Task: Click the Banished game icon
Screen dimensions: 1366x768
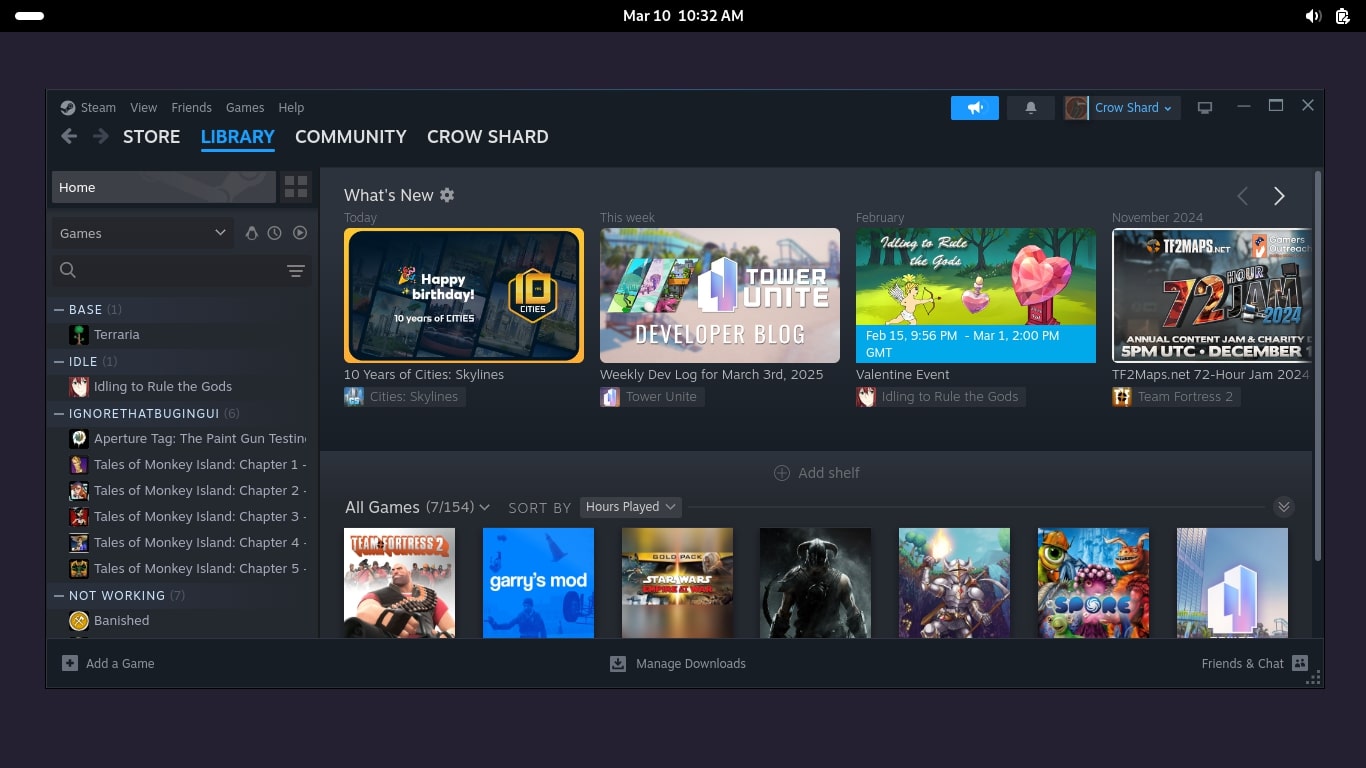Action: pyautogui.click(x=79, y=621)
